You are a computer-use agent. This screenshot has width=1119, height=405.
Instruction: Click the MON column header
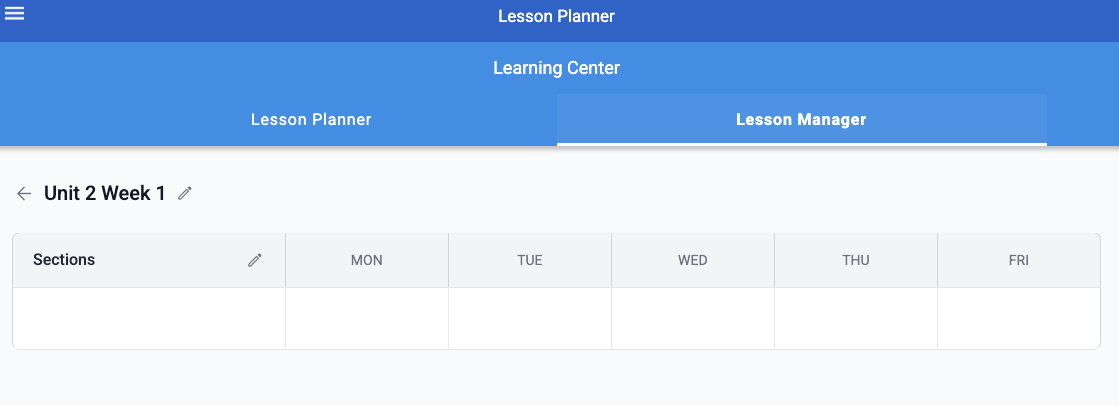pos(367,260)
